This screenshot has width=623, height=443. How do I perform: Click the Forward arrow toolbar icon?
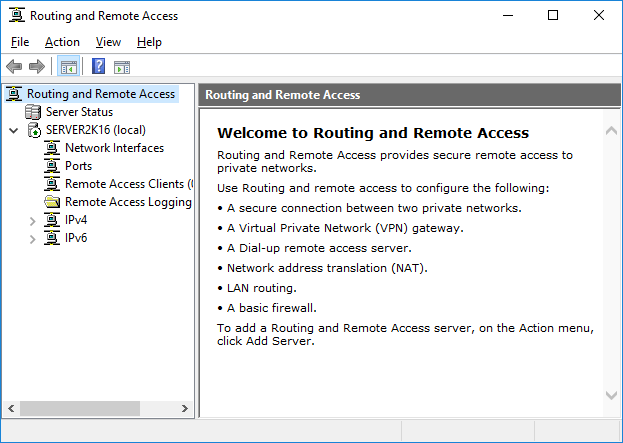point(37,66)
